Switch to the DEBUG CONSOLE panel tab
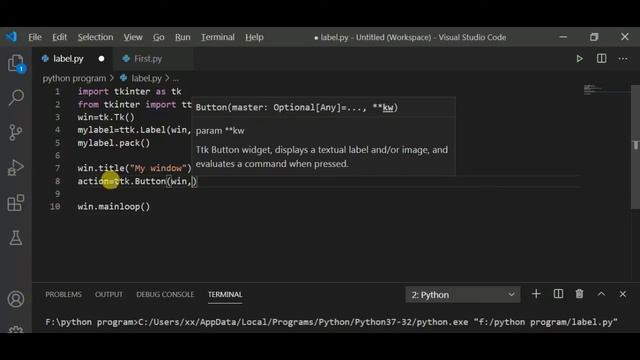This screenshot has height=360, width=640. click(165, 294)
